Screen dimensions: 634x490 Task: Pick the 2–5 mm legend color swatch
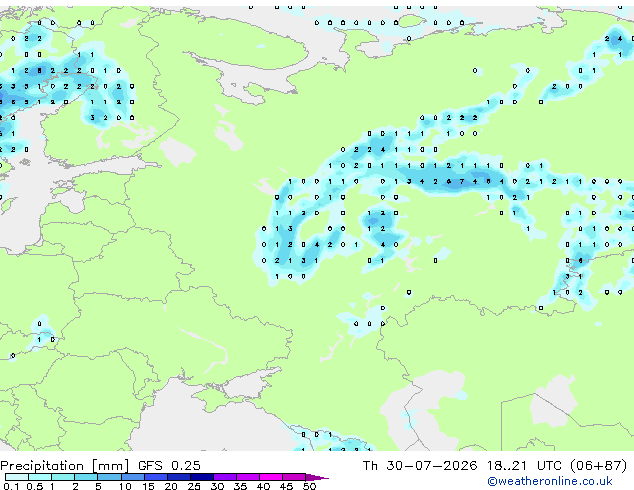(86, 477)
